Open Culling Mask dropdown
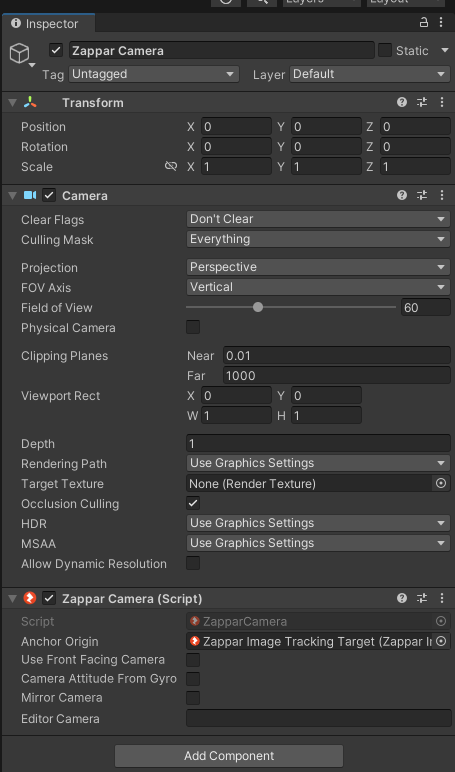This screenshot has height=772, width=455. (318, 239)
